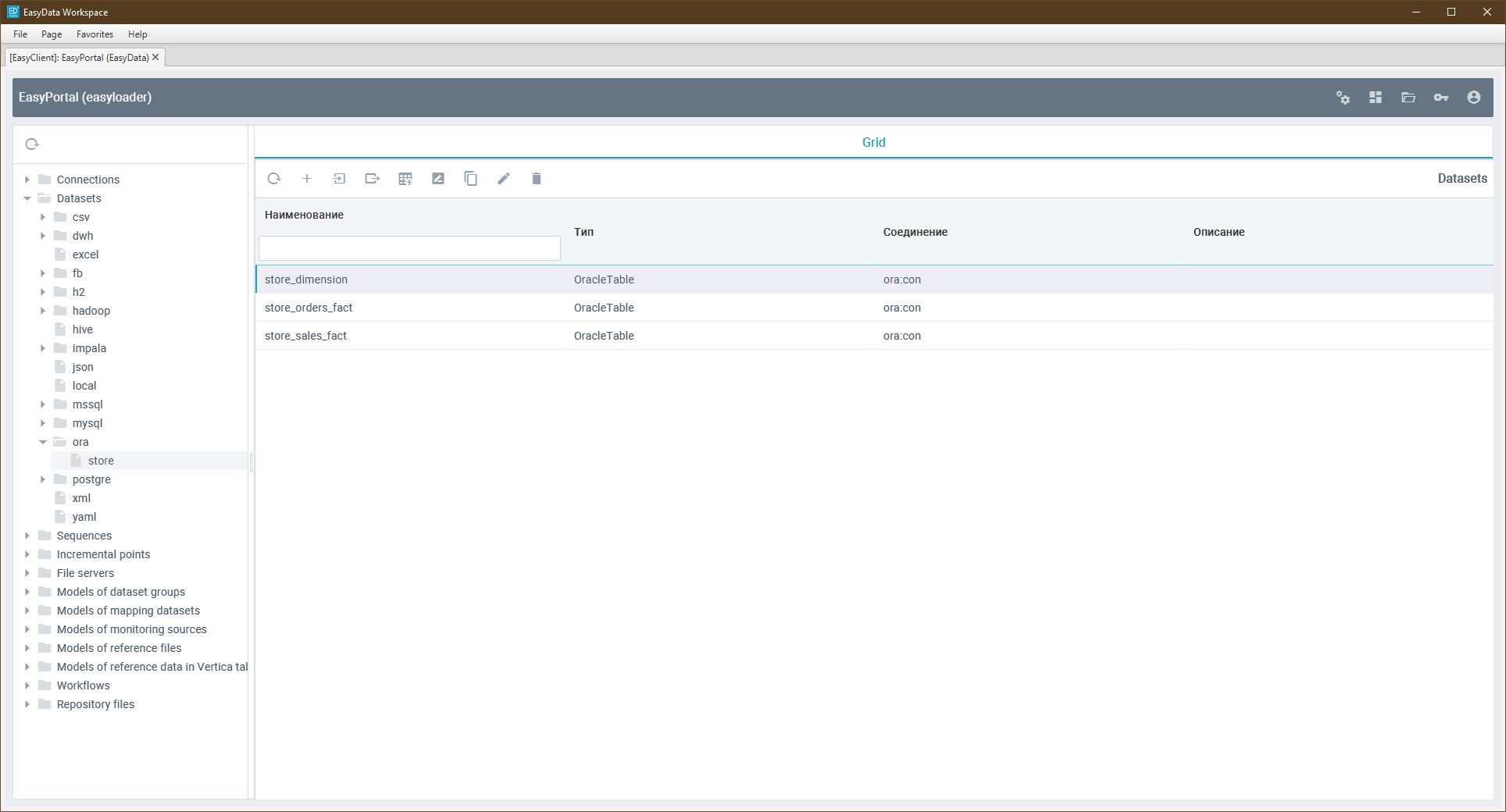The image size is (1506, 812).
Task: Expand the Sequences node
Action: pos(27,536)
